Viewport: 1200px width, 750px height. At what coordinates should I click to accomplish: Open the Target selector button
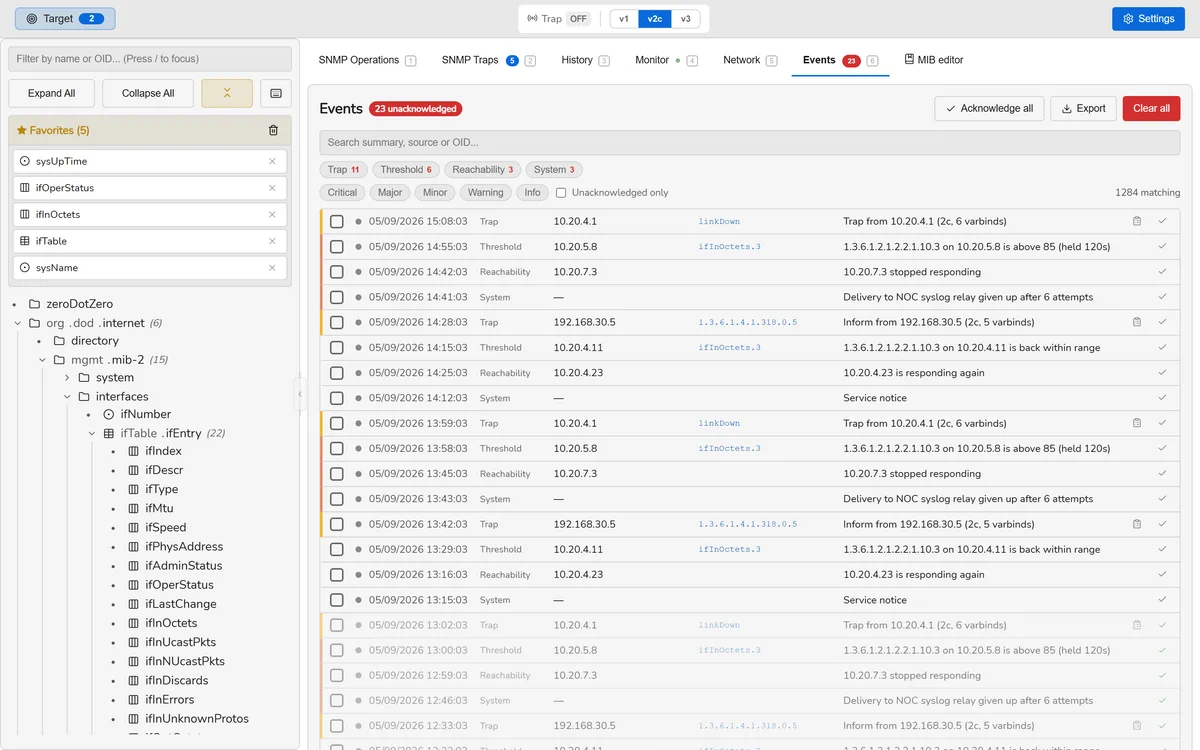[x=65, y=18]
